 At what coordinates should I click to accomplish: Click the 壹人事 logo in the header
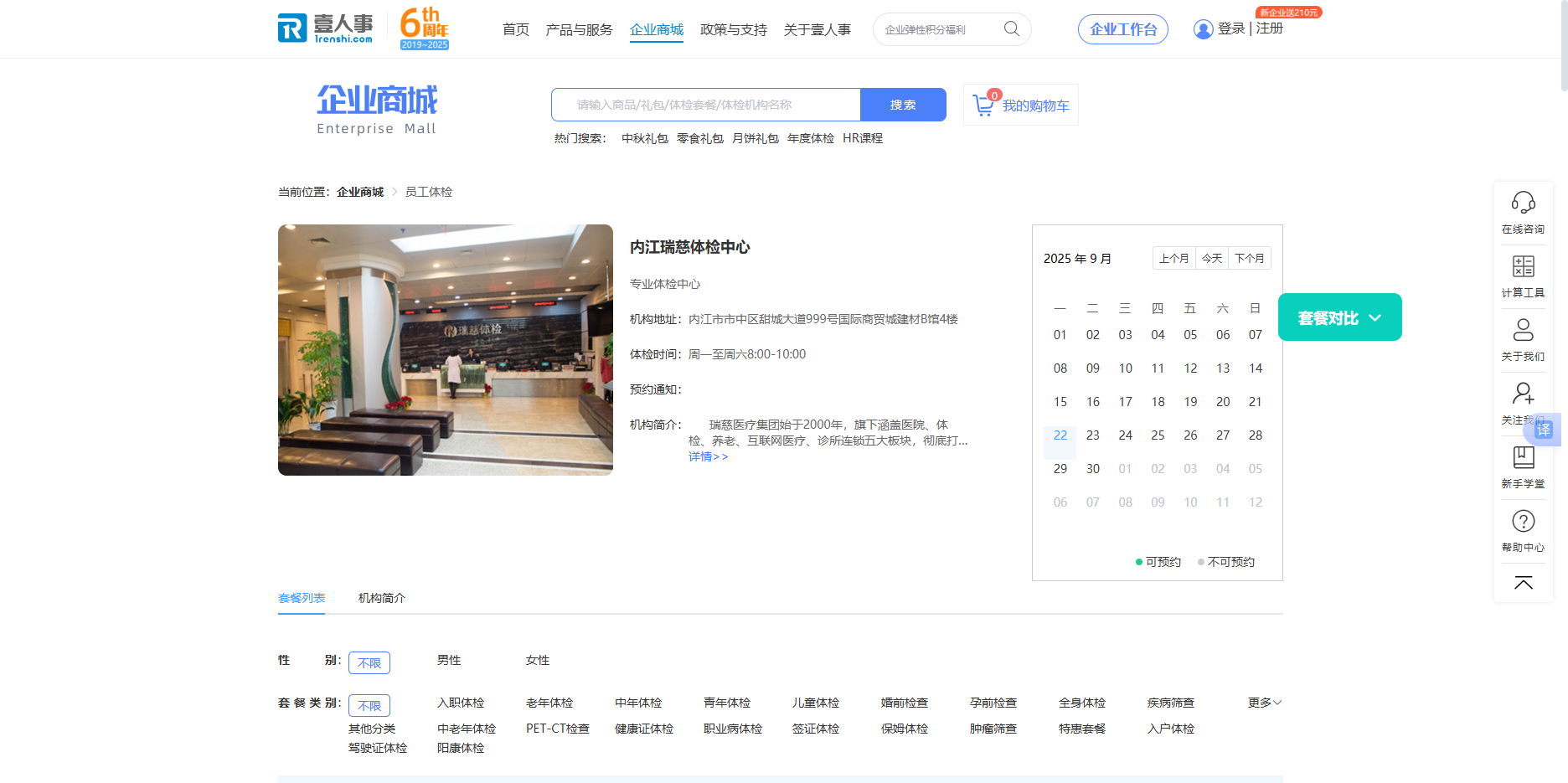(x=325, y=28)
